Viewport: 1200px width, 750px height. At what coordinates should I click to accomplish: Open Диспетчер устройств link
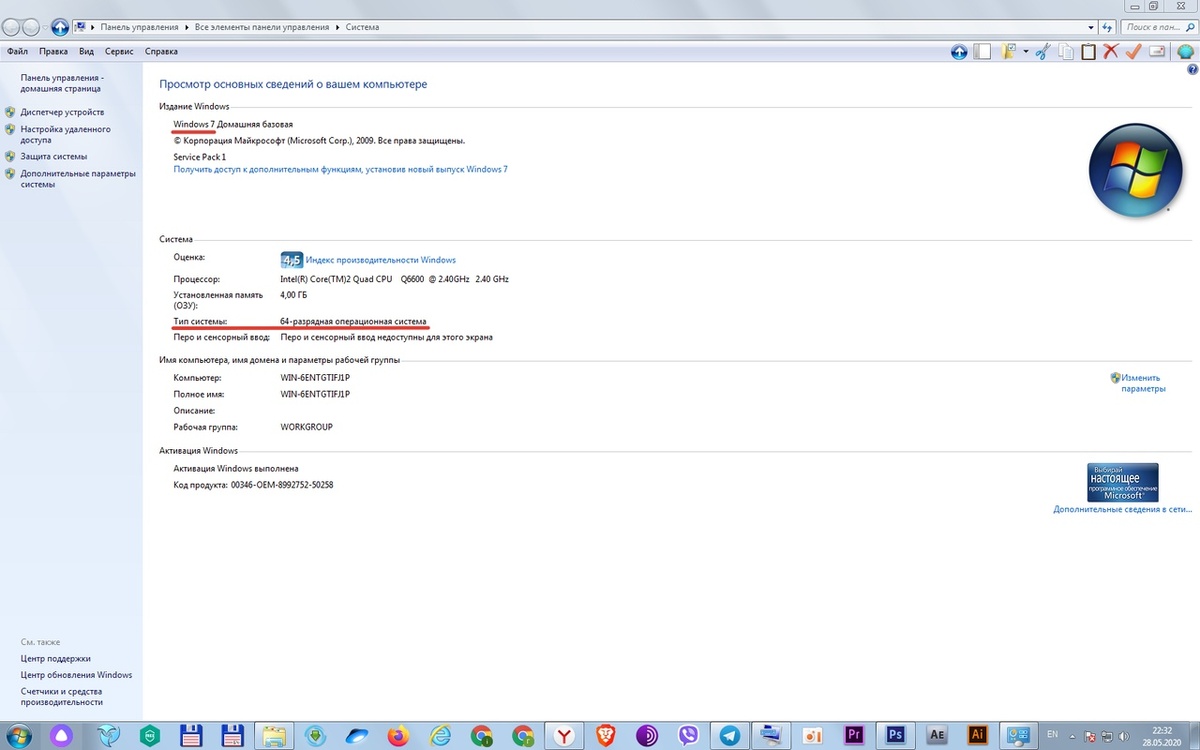click(x=62, y=112)
